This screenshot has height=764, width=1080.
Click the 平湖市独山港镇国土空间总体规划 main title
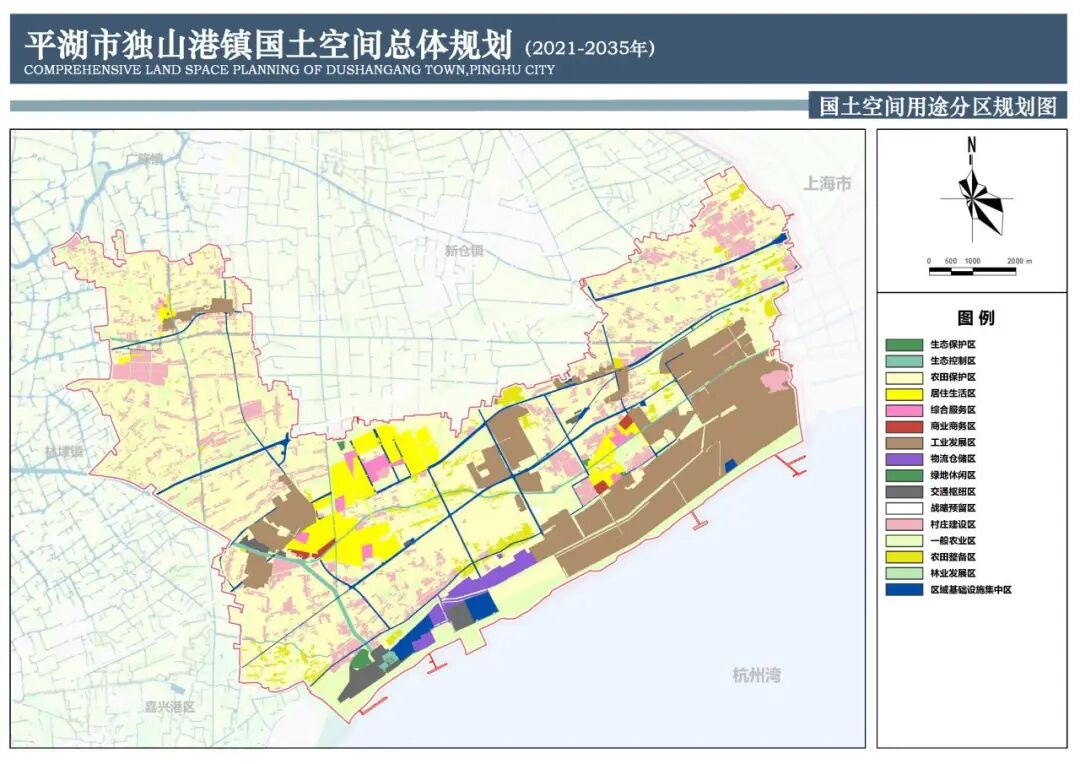(268, 44)
